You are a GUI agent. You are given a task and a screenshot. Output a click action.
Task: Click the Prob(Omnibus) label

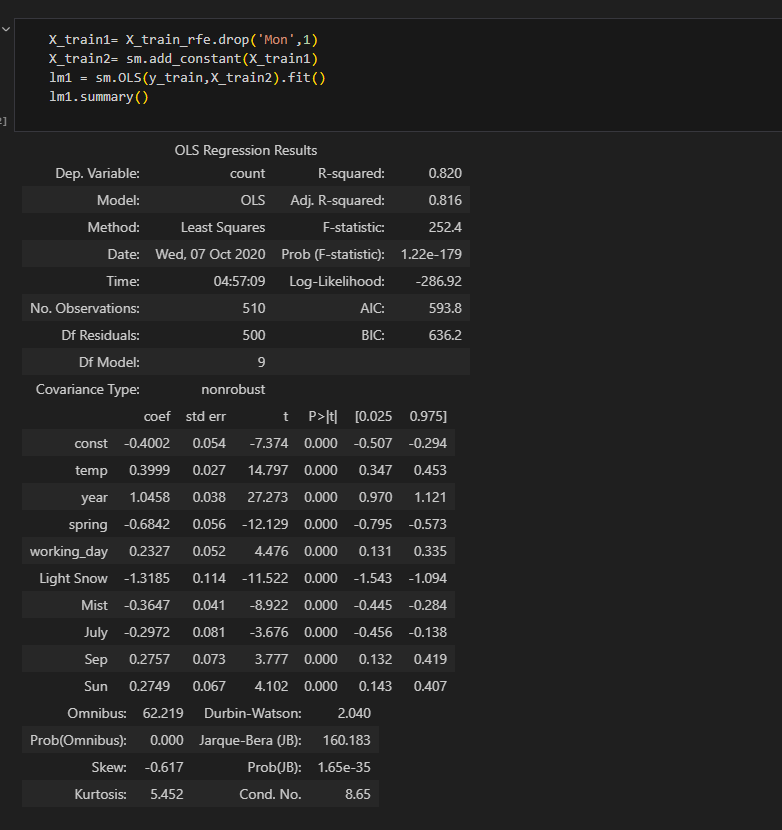[78, 740]
